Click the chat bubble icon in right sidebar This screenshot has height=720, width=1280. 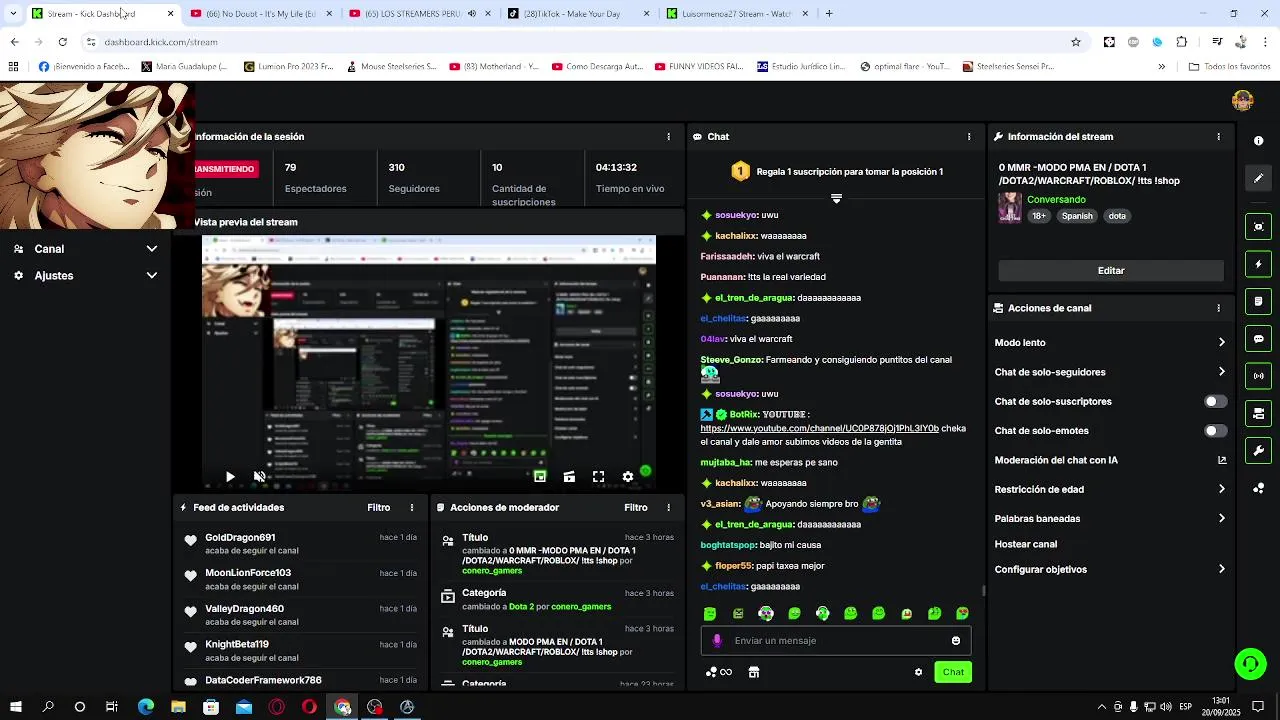tap(1259, 339)
